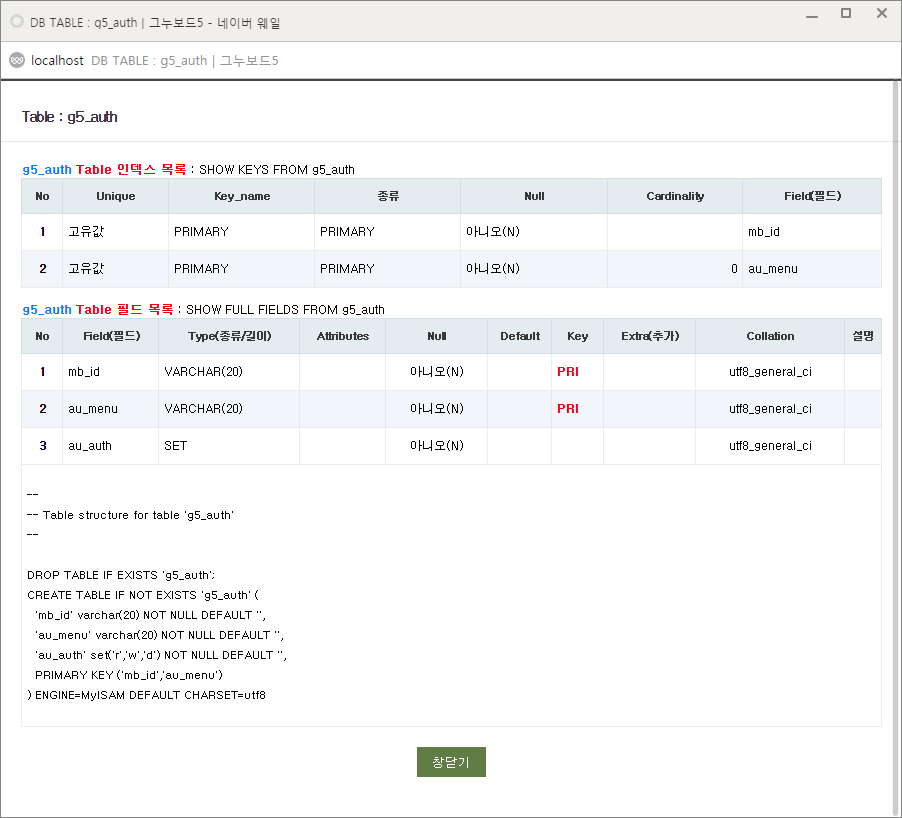Click the Type(종류/길이) column header
Screen dimensions: 902x818
[x=229, y=336]
